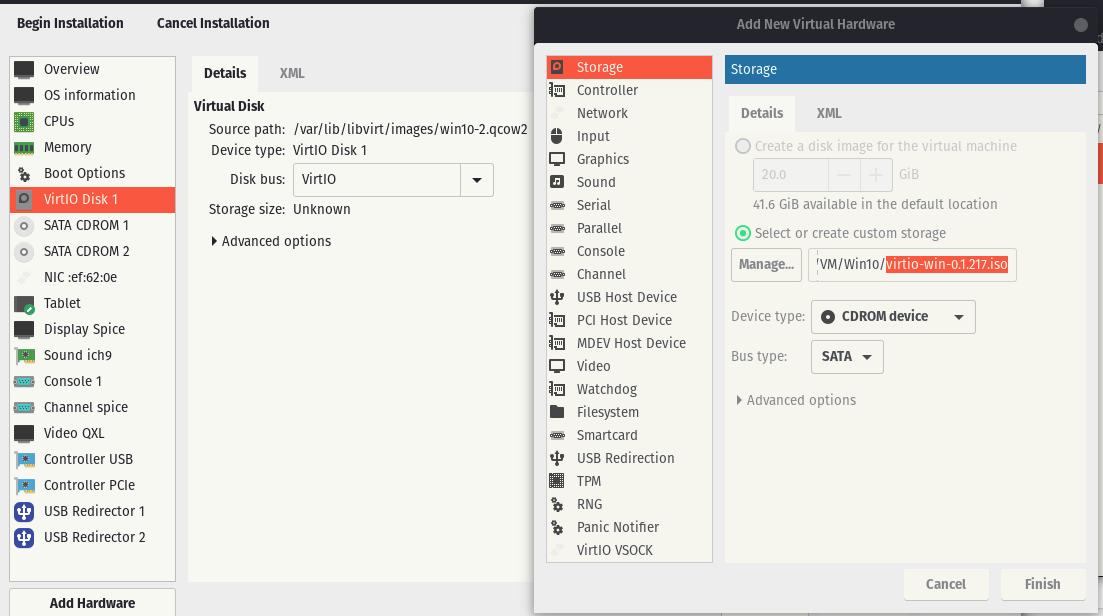
Task: Enable 'Select or create custom storage' radio
Action: tap(743, 233)
